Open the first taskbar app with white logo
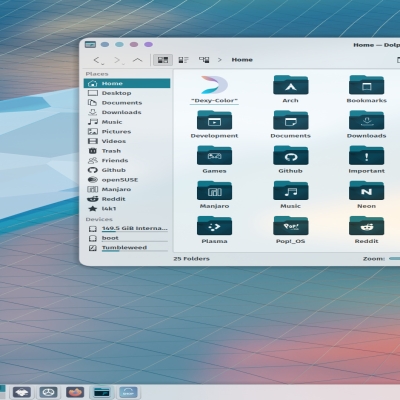 [22, 392]
